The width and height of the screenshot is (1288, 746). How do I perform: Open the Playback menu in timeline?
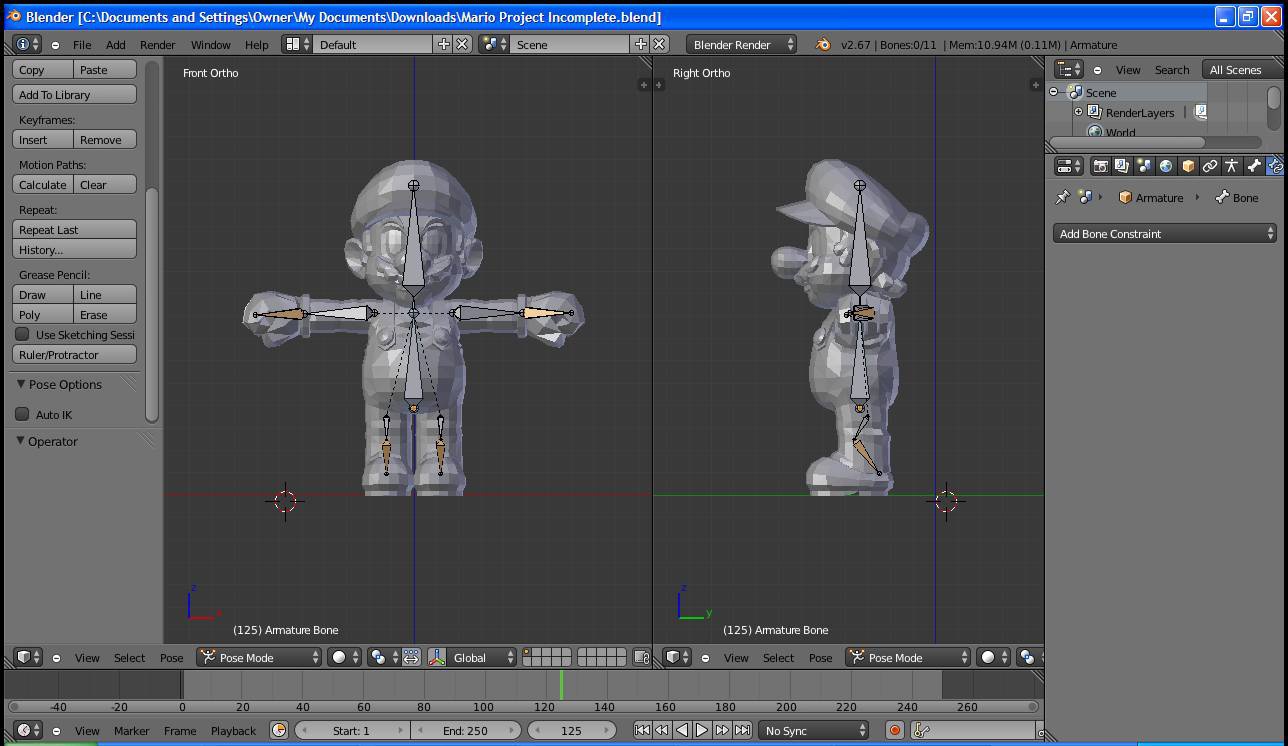pos(233,731)
